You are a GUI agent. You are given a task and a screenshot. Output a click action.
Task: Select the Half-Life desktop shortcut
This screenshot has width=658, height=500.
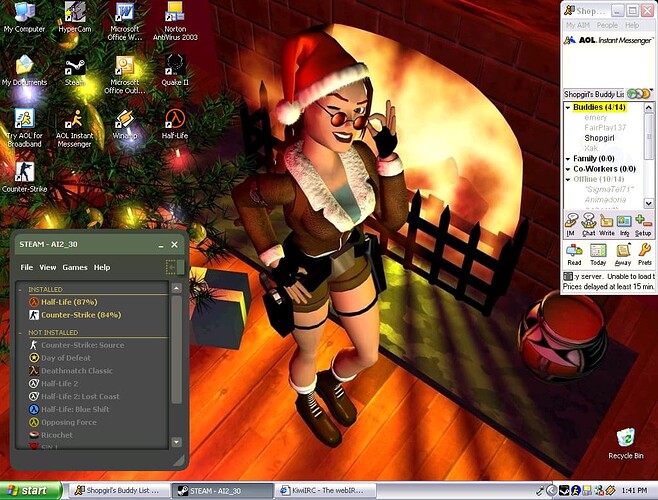coord(175,124)
